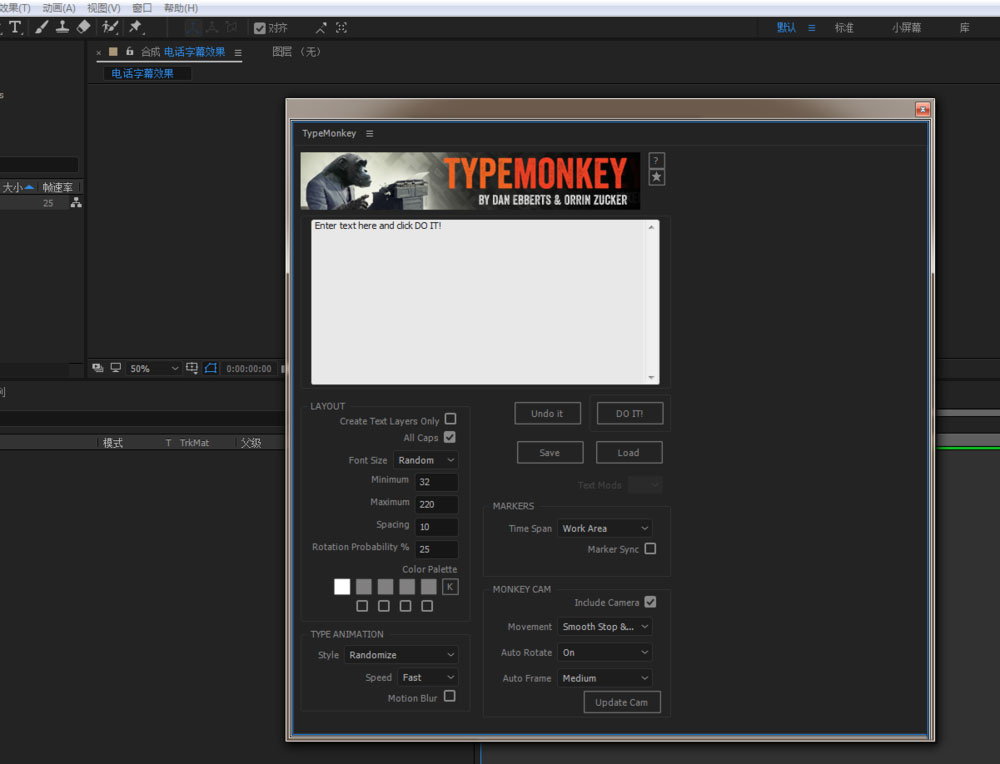
Task: Open the Font Size dropdown
Action: [426, 460]
